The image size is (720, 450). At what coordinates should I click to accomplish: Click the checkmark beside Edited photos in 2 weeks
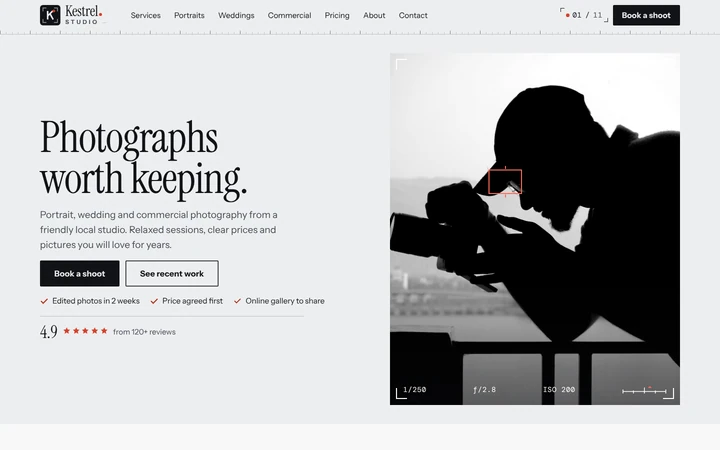tap(44, 301)
